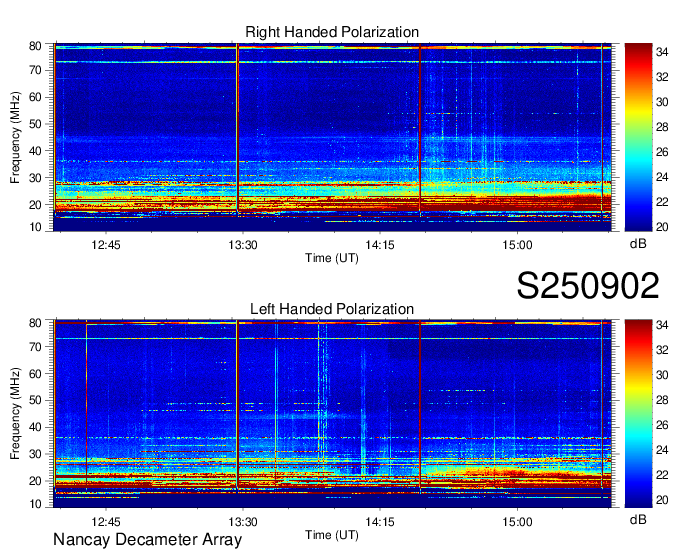Viewport: 680px width, 552px height.
Task: Click the 'Left Handed Polarization' title
Action: point(332,309)
